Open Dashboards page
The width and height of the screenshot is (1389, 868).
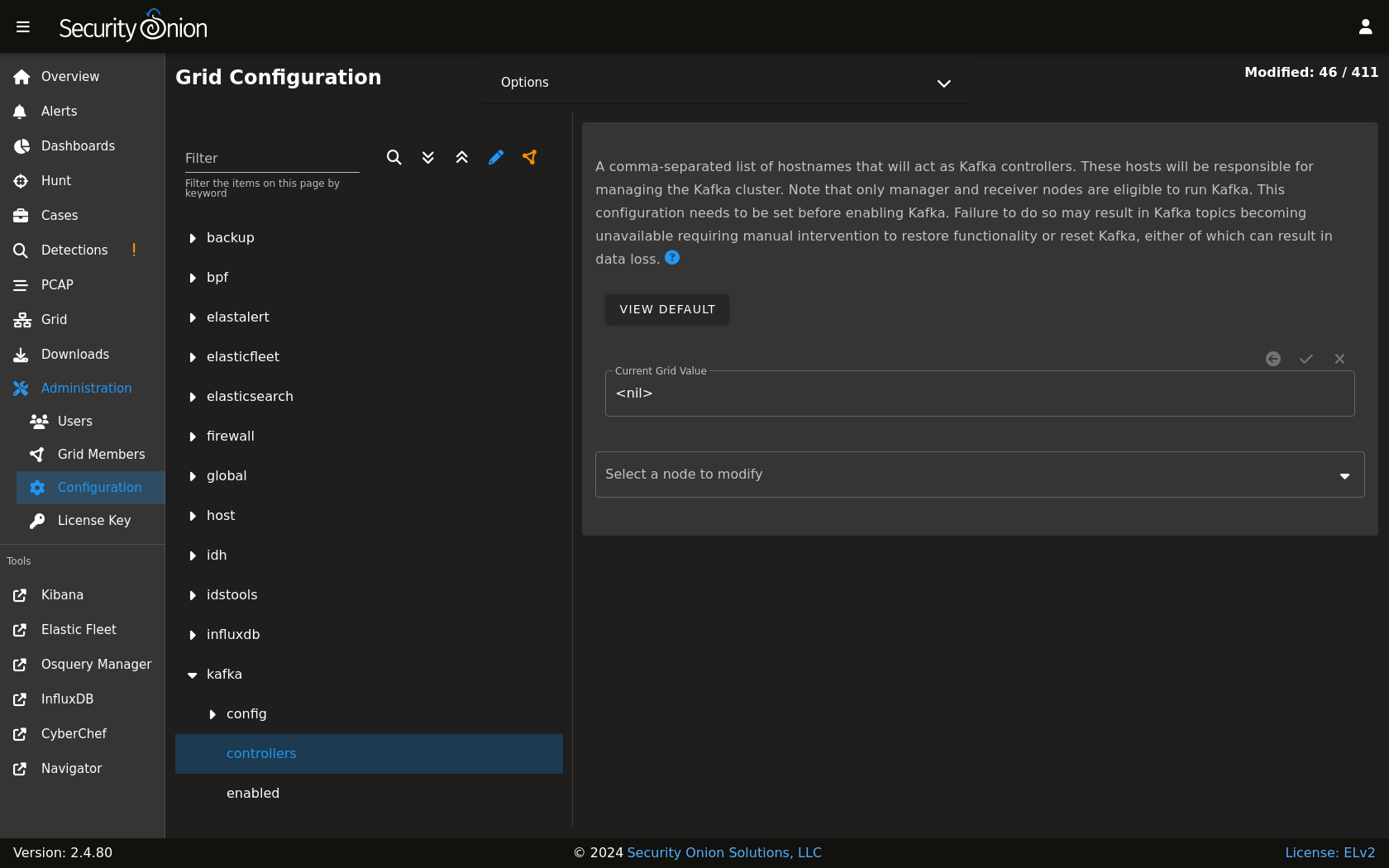83,146
